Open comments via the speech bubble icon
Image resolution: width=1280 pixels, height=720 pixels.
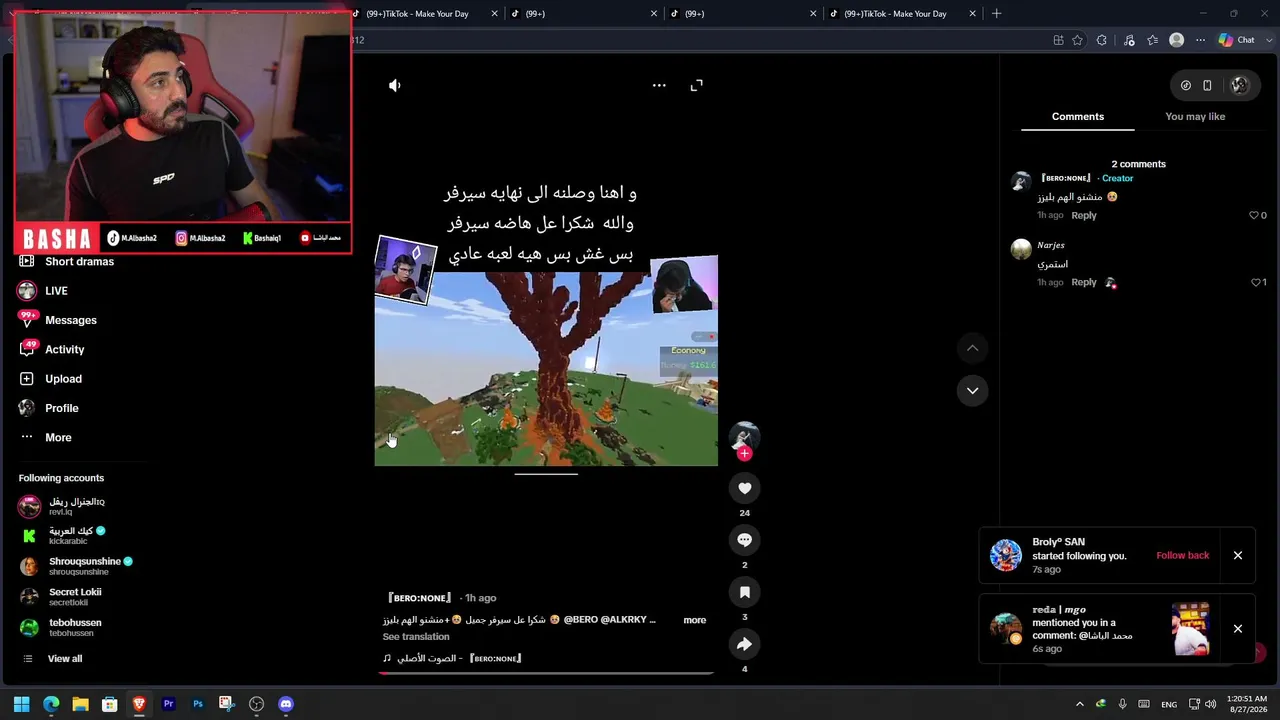click(744, 540)
